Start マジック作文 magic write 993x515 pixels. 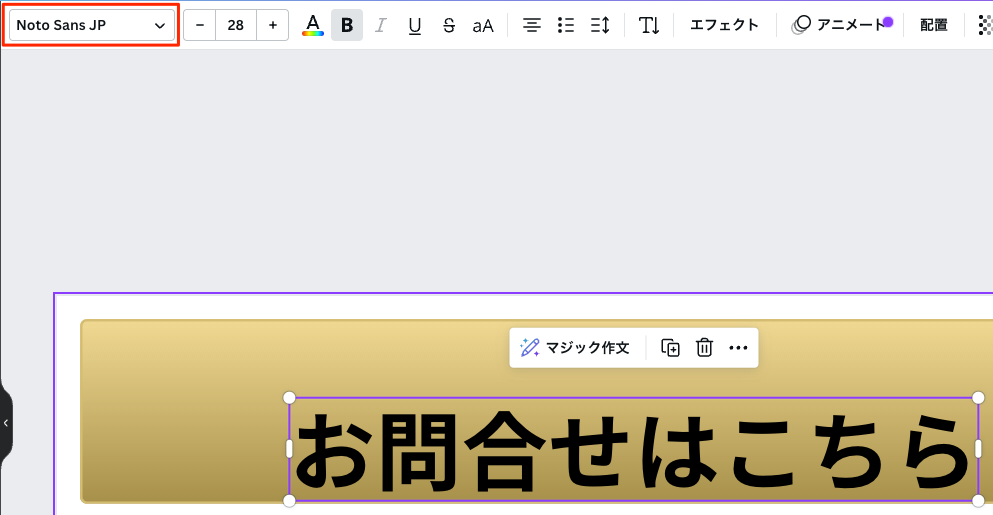575,348
